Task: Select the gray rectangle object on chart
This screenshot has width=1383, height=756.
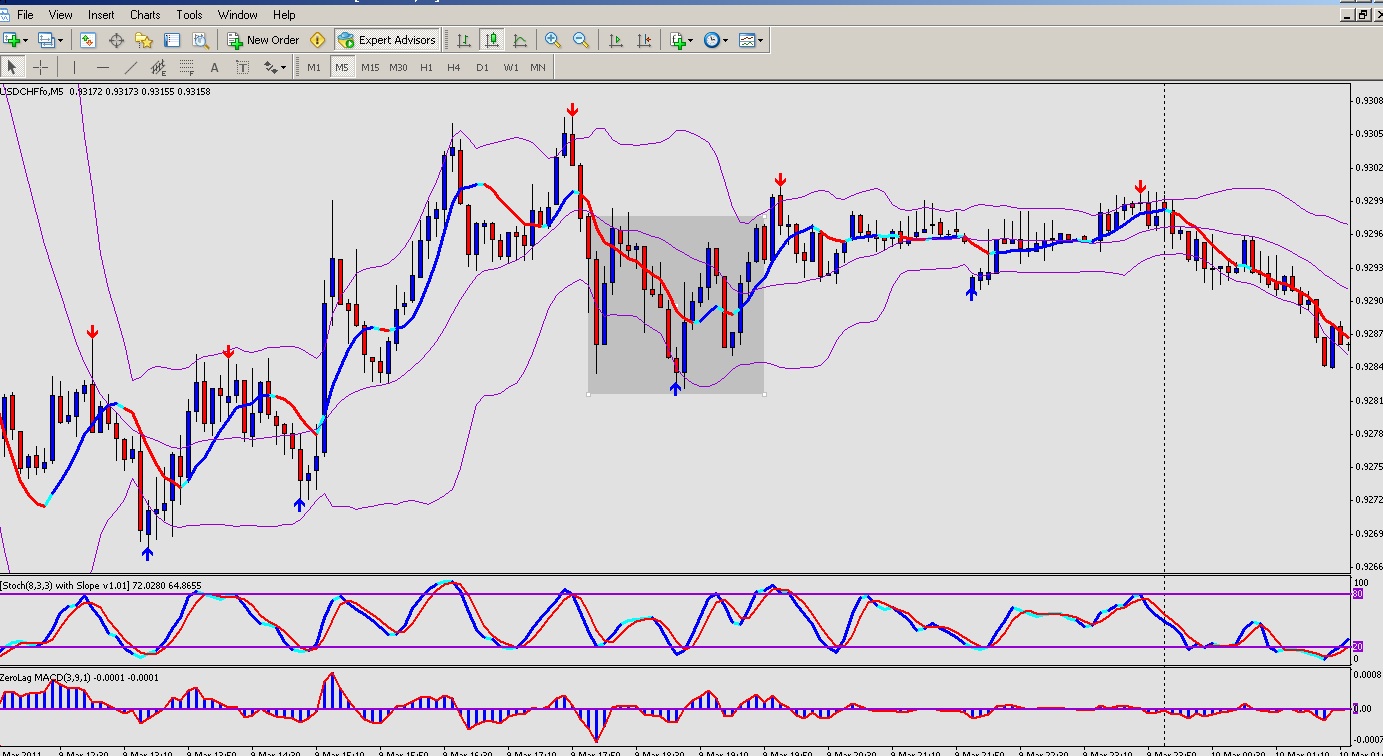Action: pos(676,305)
